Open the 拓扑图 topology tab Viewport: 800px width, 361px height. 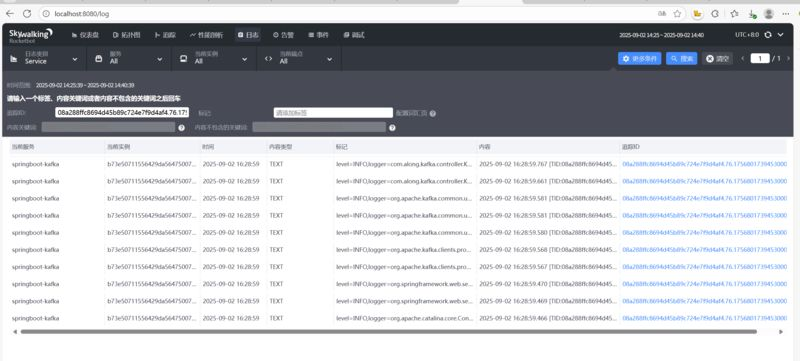[127, 35]
